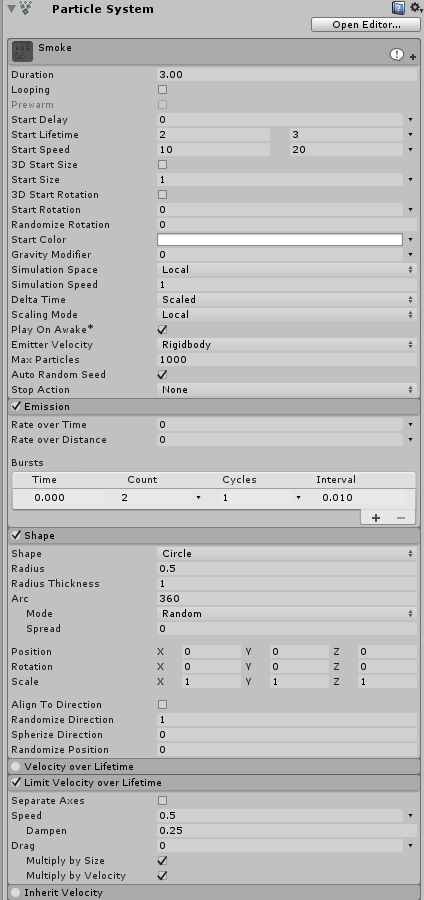Collapse the Particle System component foldout
The height and width of the screenshot is (900, 424).
click(11, 9)
